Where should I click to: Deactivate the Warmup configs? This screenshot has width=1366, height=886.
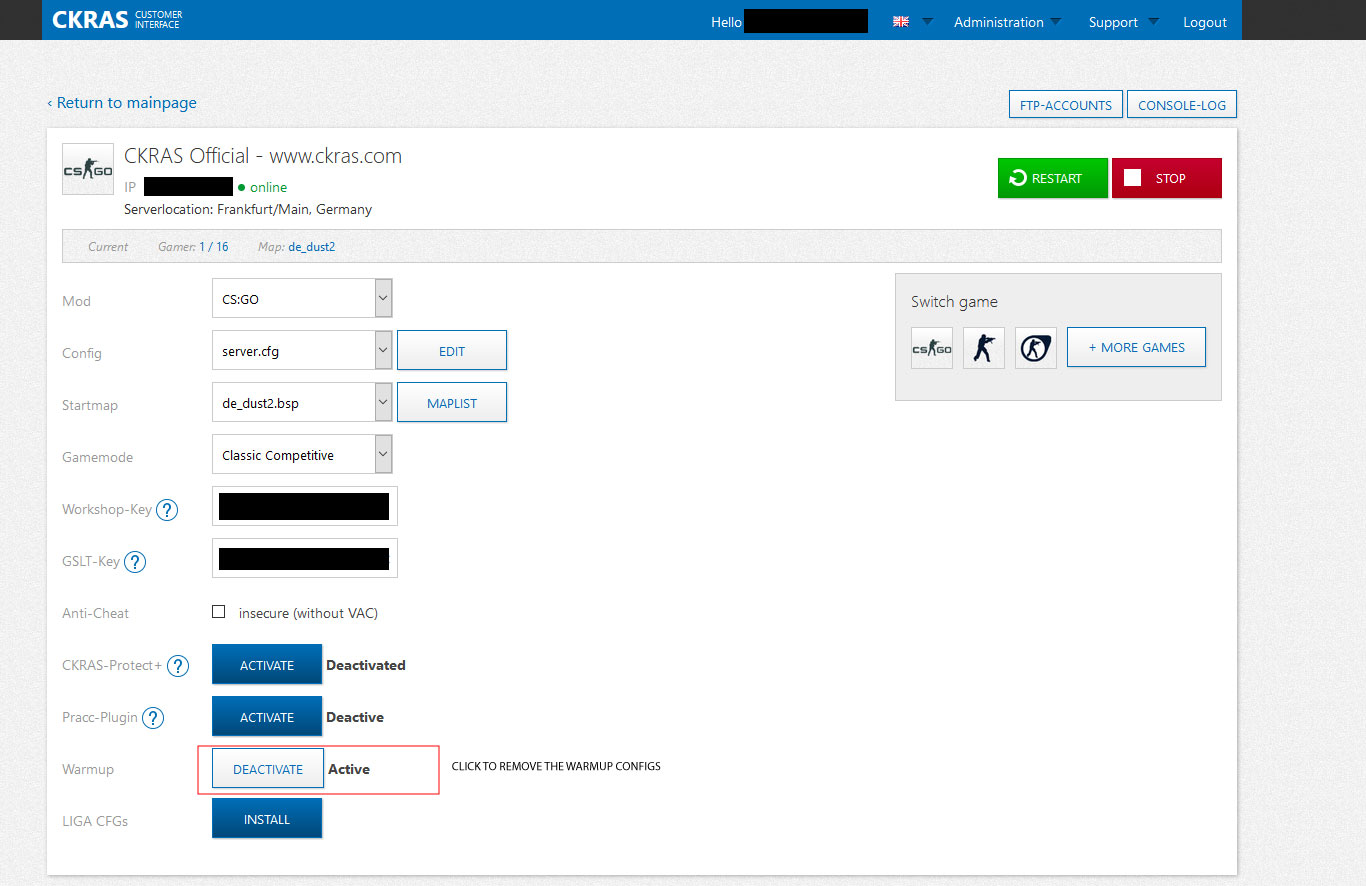point(268,769)
